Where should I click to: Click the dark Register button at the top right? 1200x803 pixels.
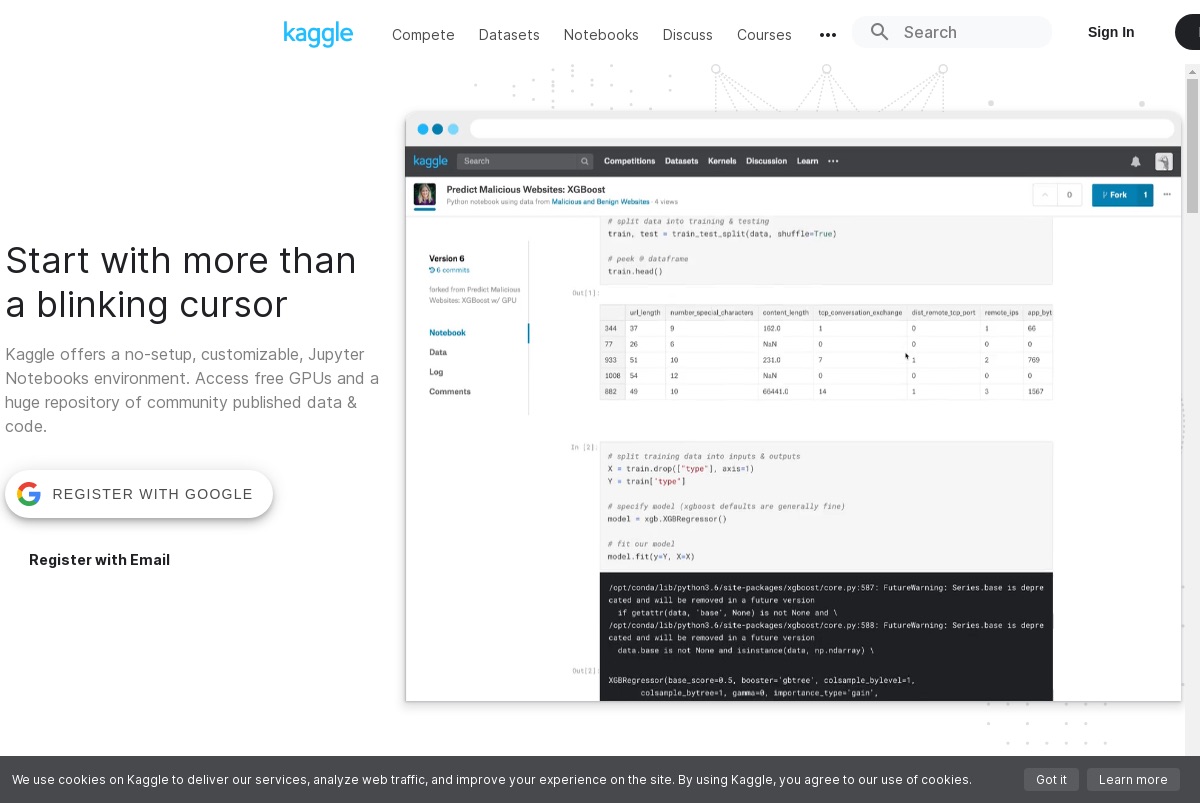[1188, 32]
